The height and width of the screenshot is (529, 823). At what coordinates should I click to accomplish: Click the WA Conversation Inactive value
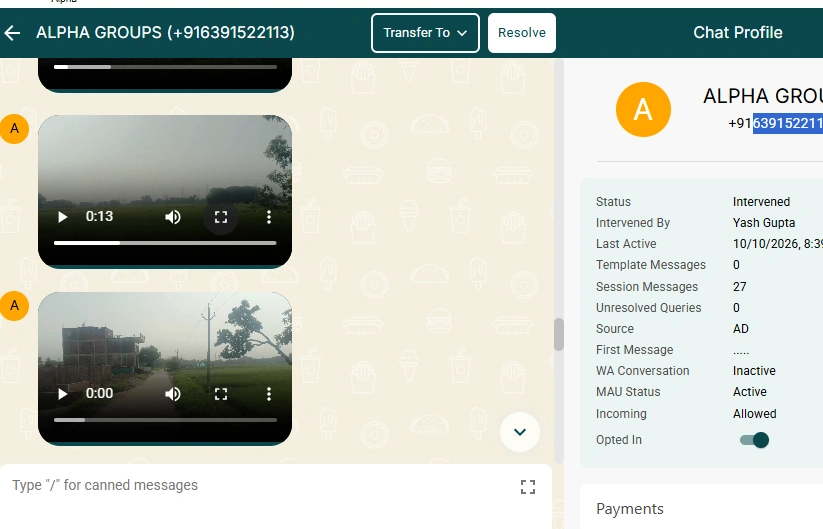click(754, 371)
